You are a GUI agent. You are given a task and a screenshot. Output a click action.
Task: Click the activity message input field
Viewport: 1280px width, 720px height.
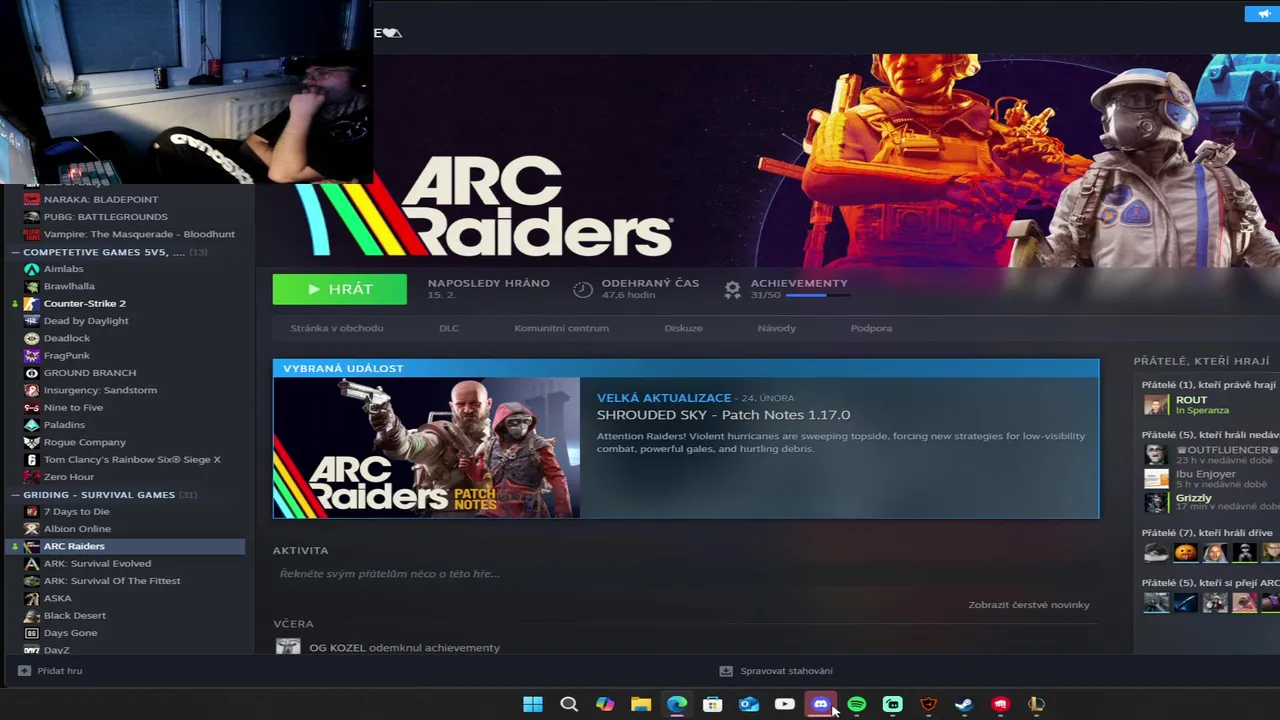[x=686, y=574]
